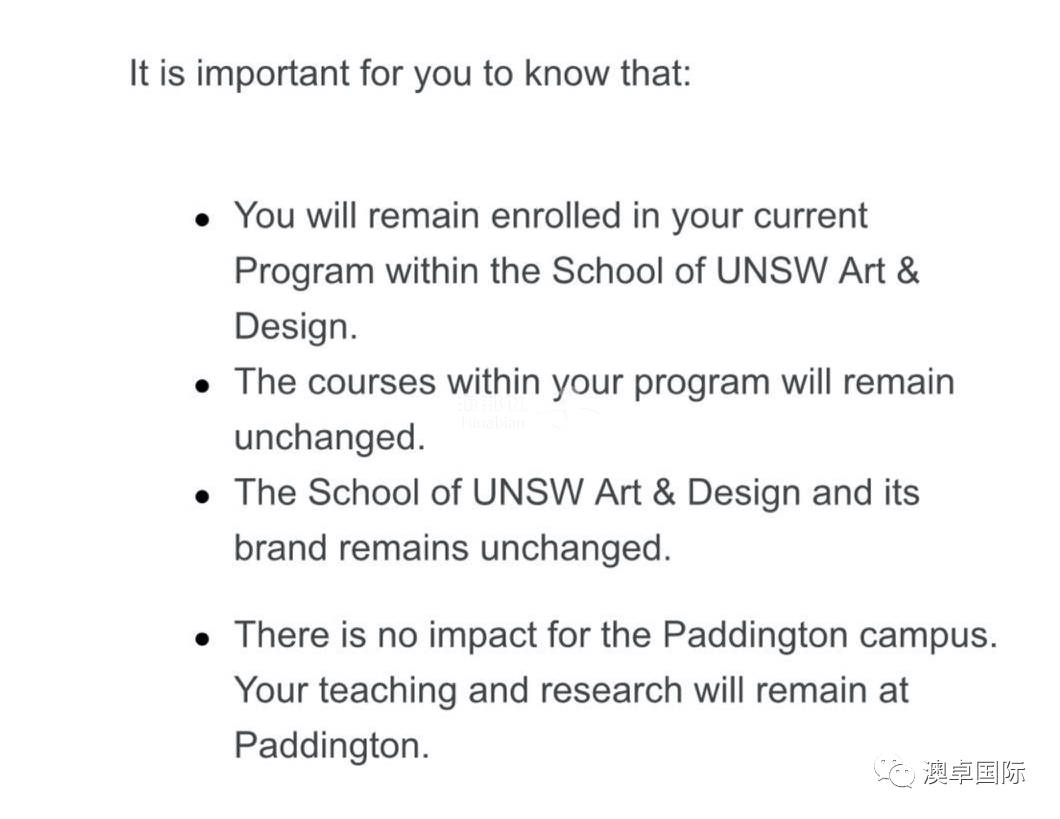This screenshot has height=819, width=1060.
Task: Click the first bullet point dot
Action: pyautogui.click(x=201, y=220)
